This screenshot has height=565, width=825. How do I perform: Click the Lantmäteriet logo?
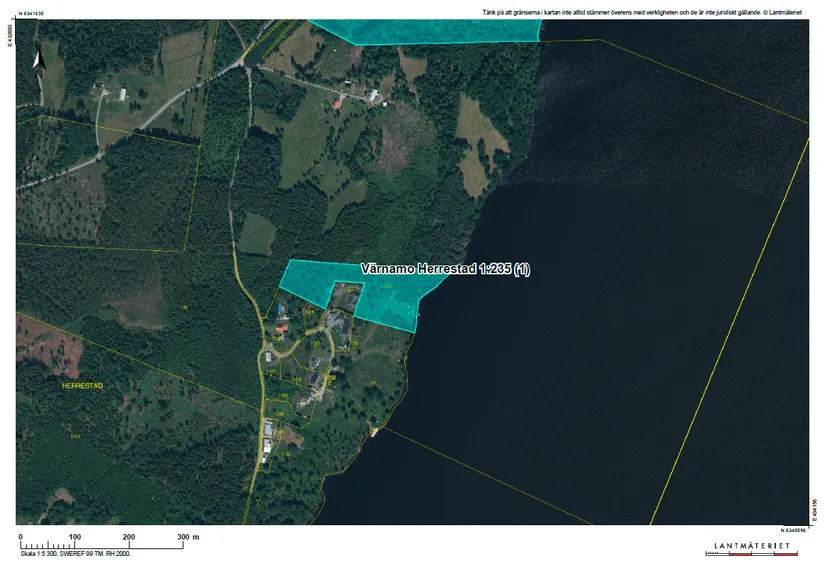[x=751, y=547]
